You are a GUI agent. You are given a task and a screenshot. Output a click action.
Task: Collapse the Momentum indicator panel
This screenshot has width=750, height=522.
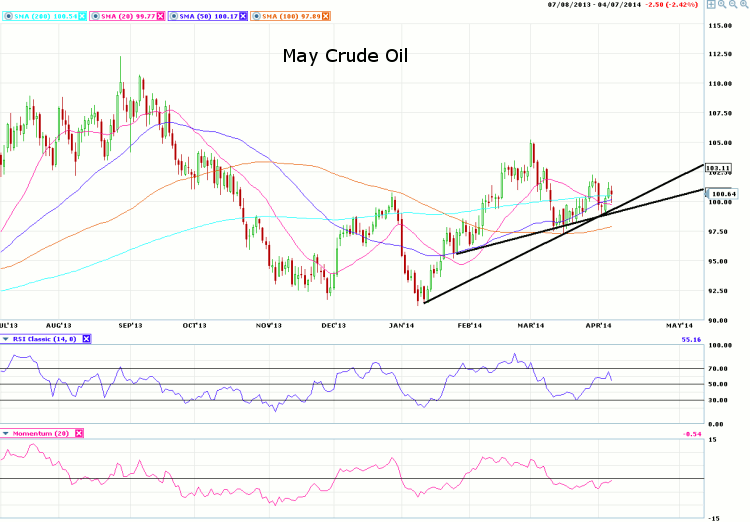pyautogui.click(x=4, y=433)
